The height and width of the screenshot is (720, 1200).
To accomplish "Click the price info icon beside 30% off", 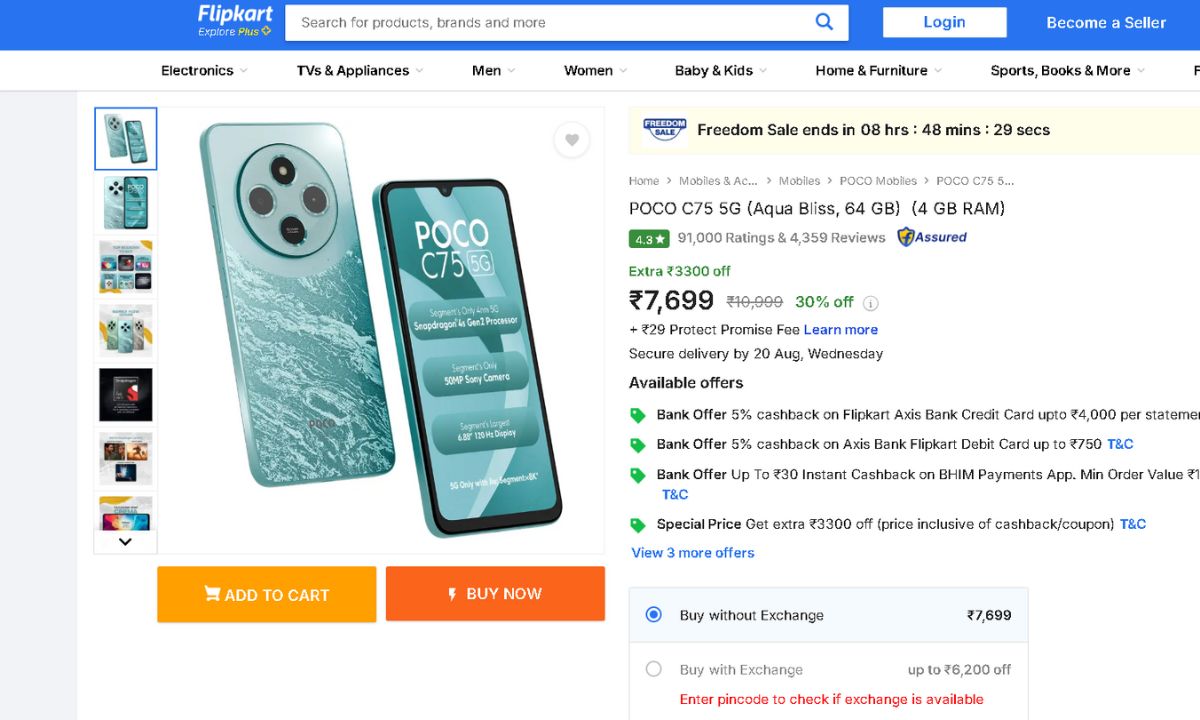I will 871,303.
